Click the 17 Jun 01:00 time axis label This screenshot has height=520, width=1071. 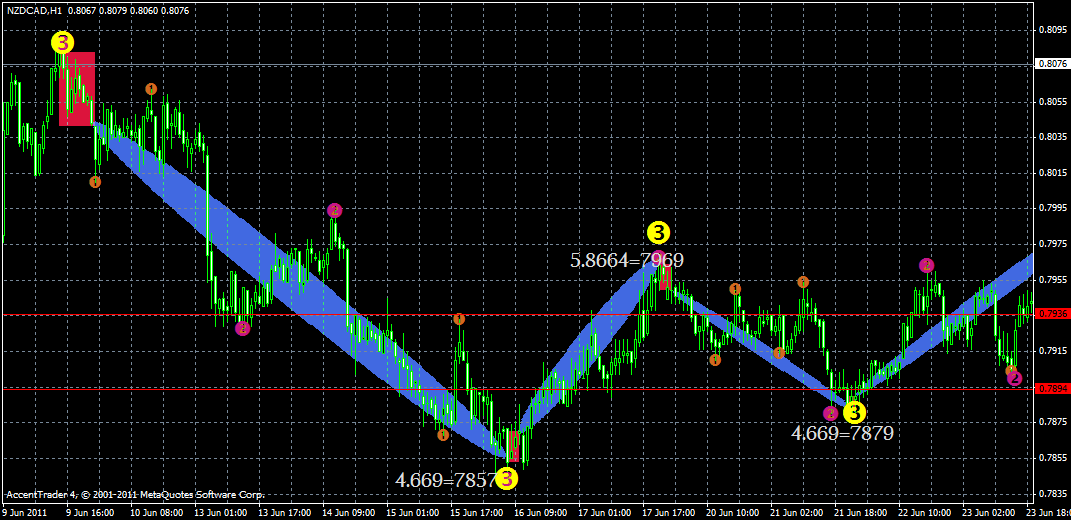coord(604,511)
